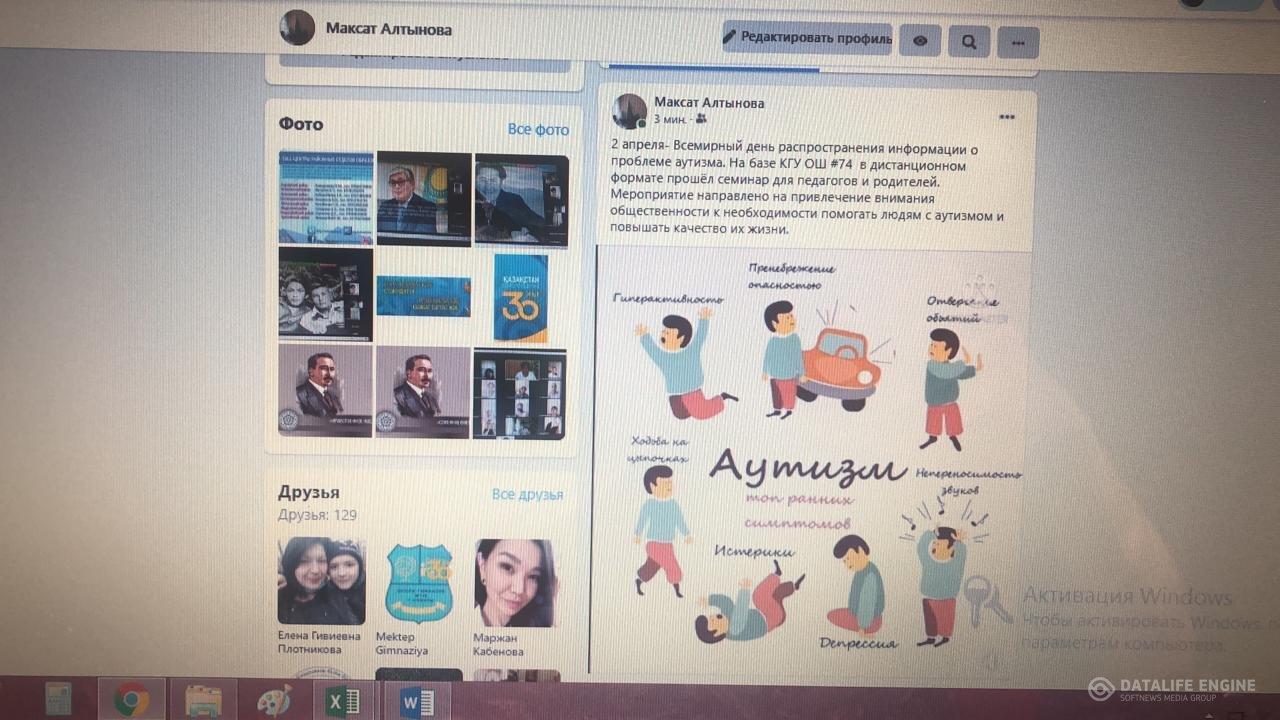Viewport: 1280px width, 720px height.
Task: Click the name Mektep Gimnaziya
Action: [x=402, y=644]
